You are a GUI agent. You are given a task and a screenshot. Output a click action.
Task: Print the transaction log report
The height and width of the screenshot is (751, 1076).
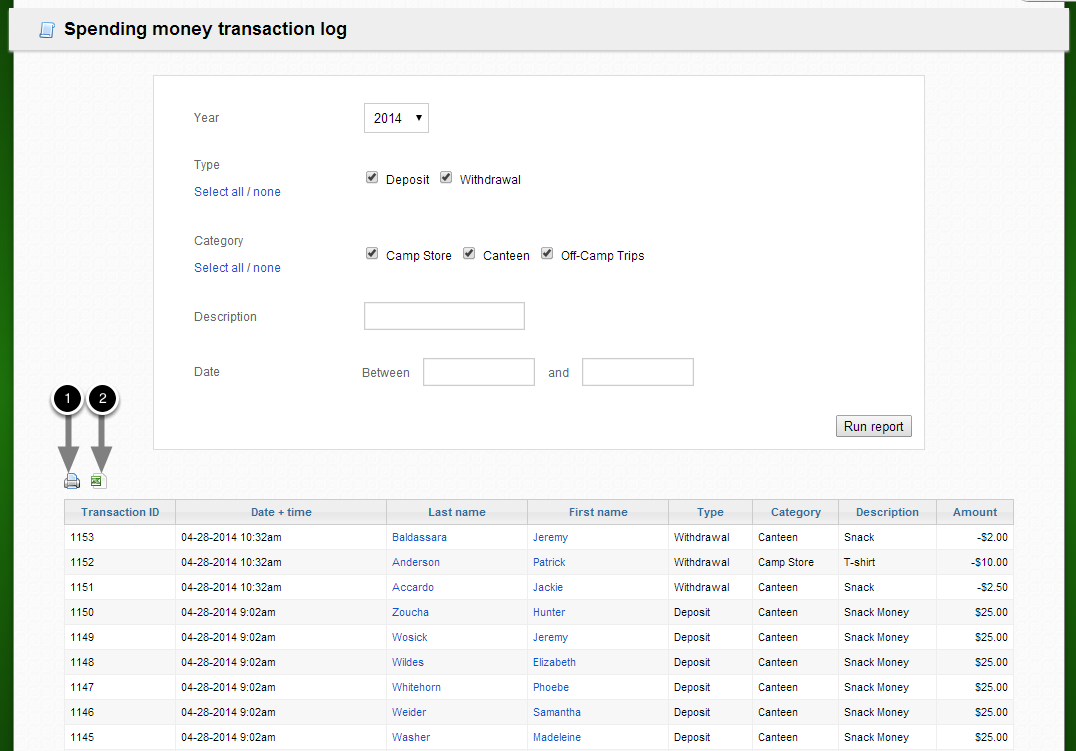[71, 480]
